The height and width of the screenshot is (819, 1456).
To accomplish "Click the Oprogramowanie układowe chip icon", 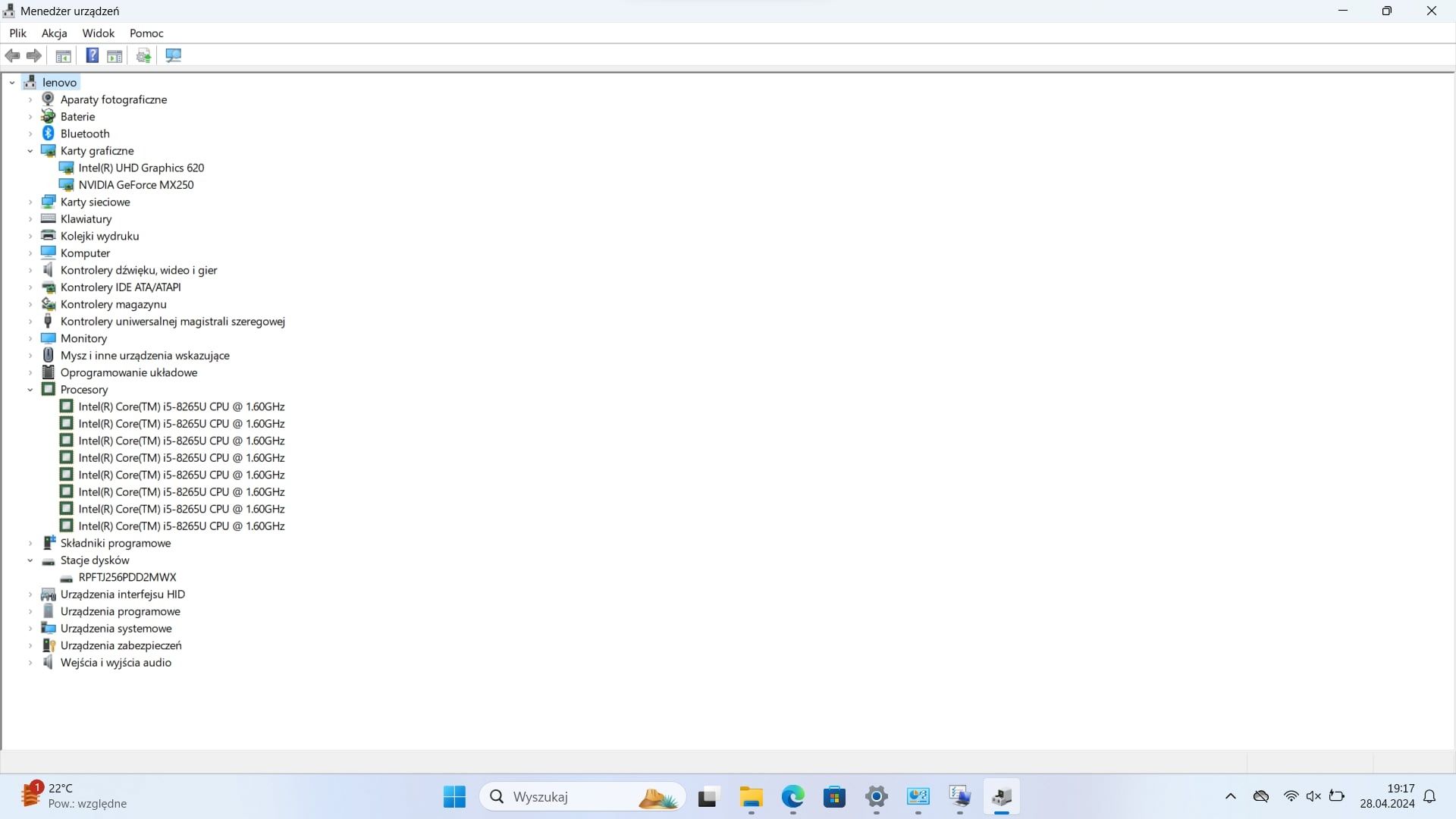I will point(49,372).
